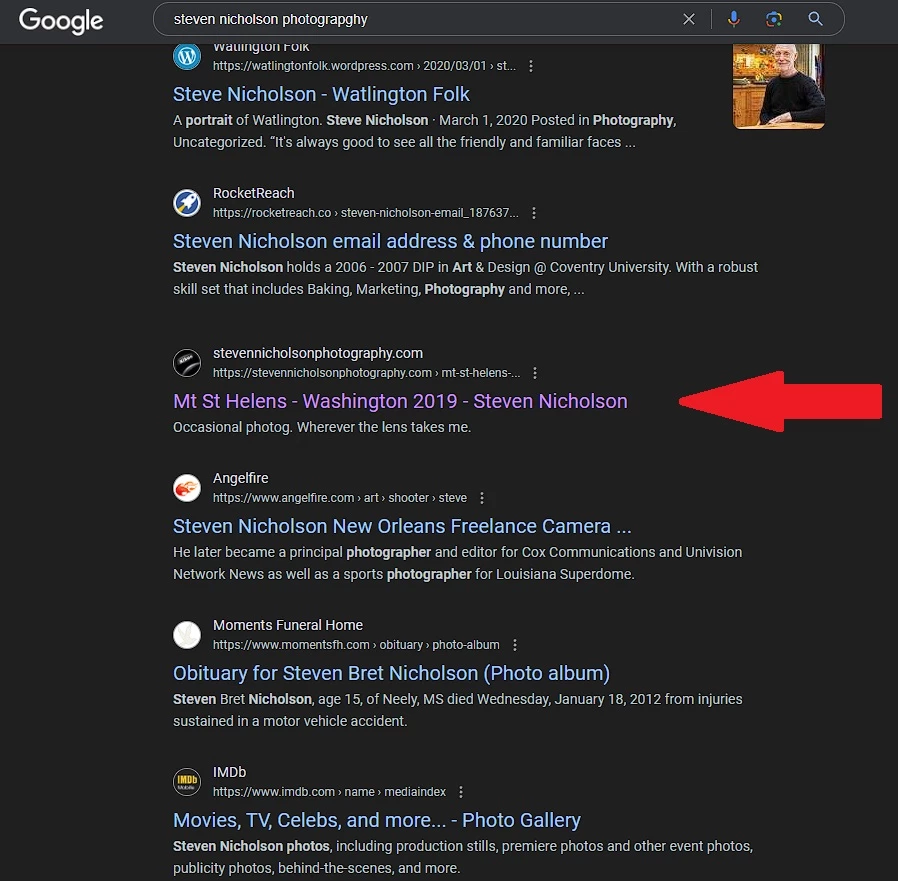Viewport: 898px width, 881px height.
Task: Click the RocketReach site name
Action: [x=254, y=193]
